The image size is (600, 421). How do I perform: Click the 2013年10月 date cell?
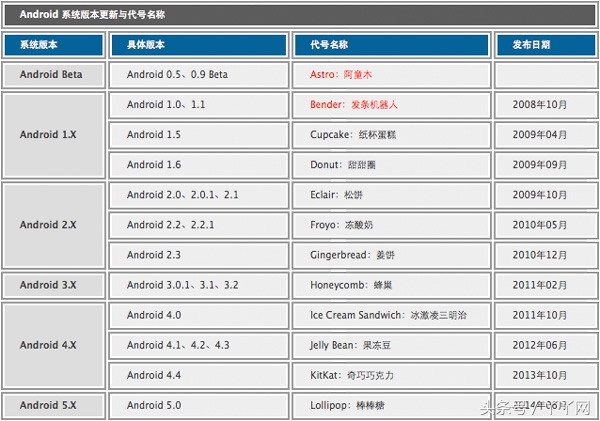pyautogui.click(x=546, y=375)
